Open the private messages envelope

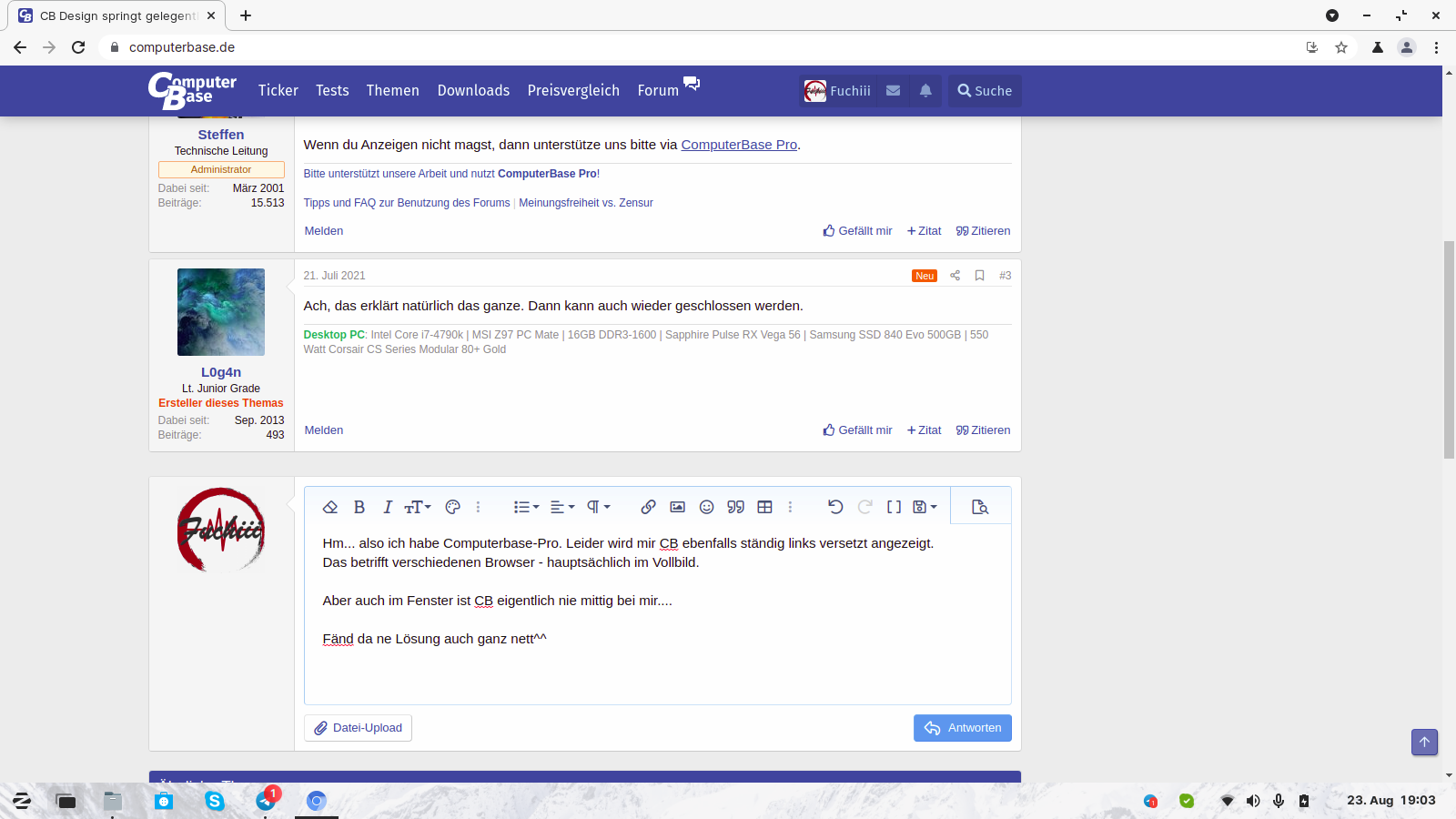pos(894,91)
